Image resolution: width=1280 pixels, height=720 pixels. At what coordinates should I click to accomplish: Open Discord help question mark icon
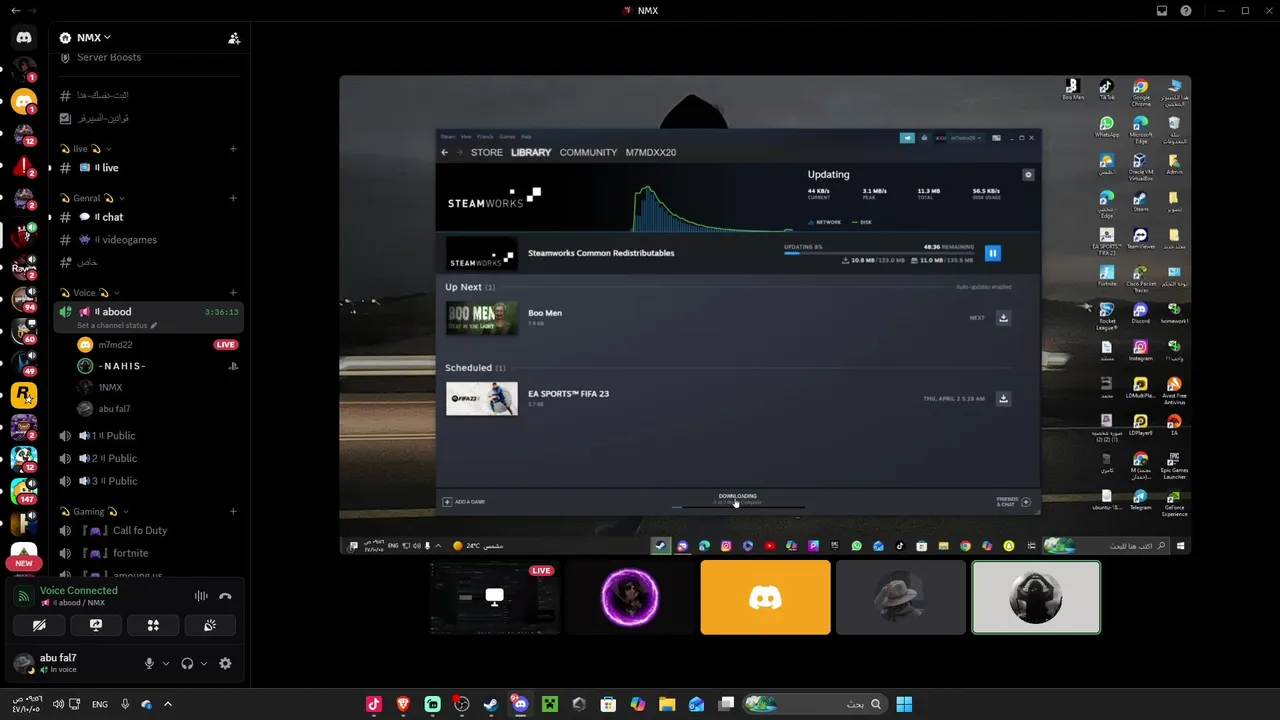[1186, 11]
